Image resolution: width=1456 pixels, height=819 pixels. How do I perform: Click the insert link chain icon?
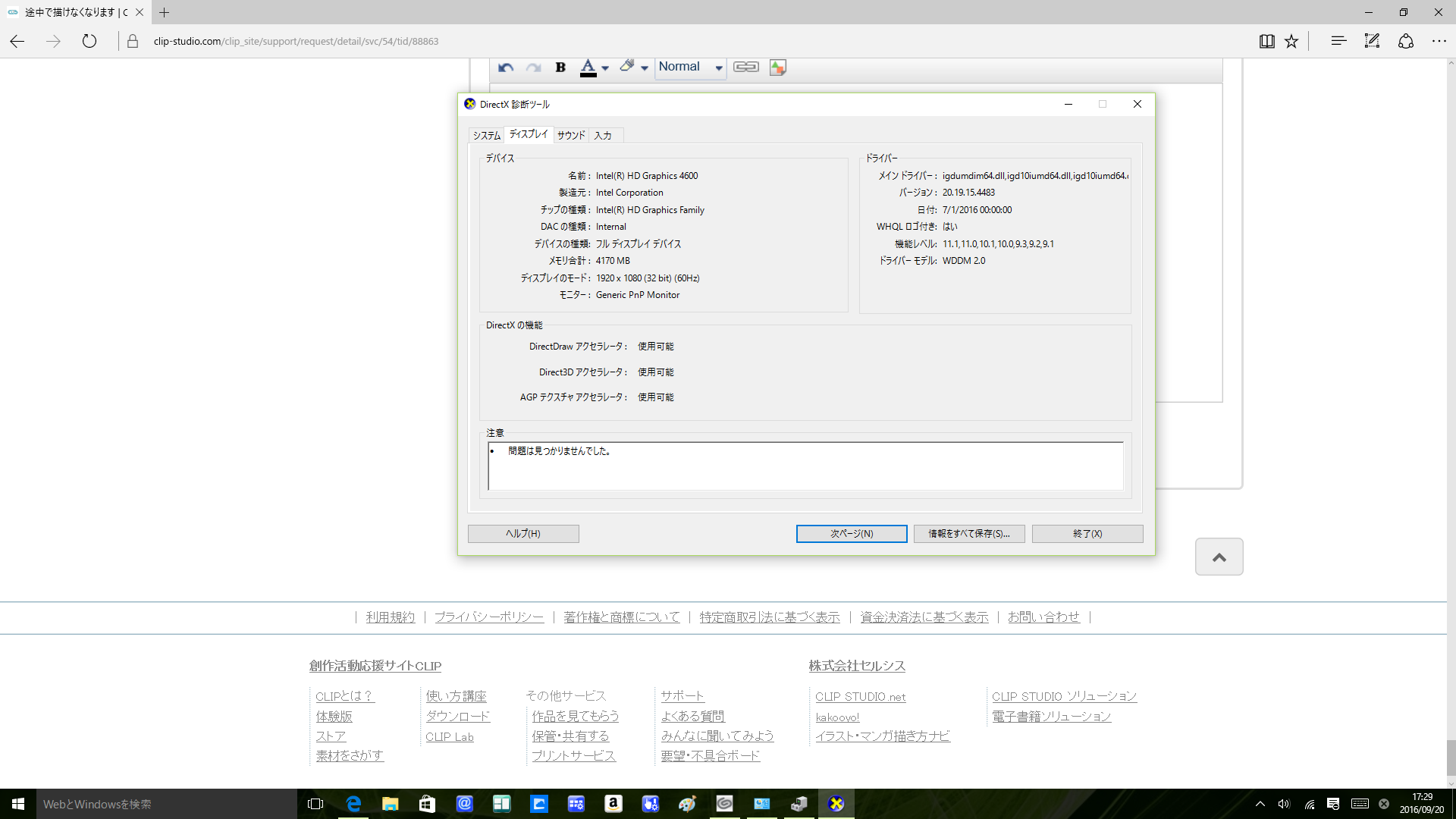pyautogui.click(x=745, y=67)
